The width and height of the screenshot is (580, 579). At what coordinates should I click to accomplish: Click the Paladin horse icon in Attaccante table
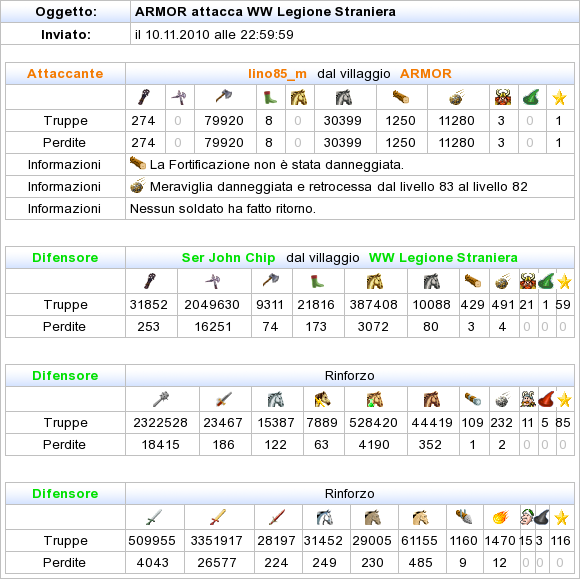click(x=299, y=97)
